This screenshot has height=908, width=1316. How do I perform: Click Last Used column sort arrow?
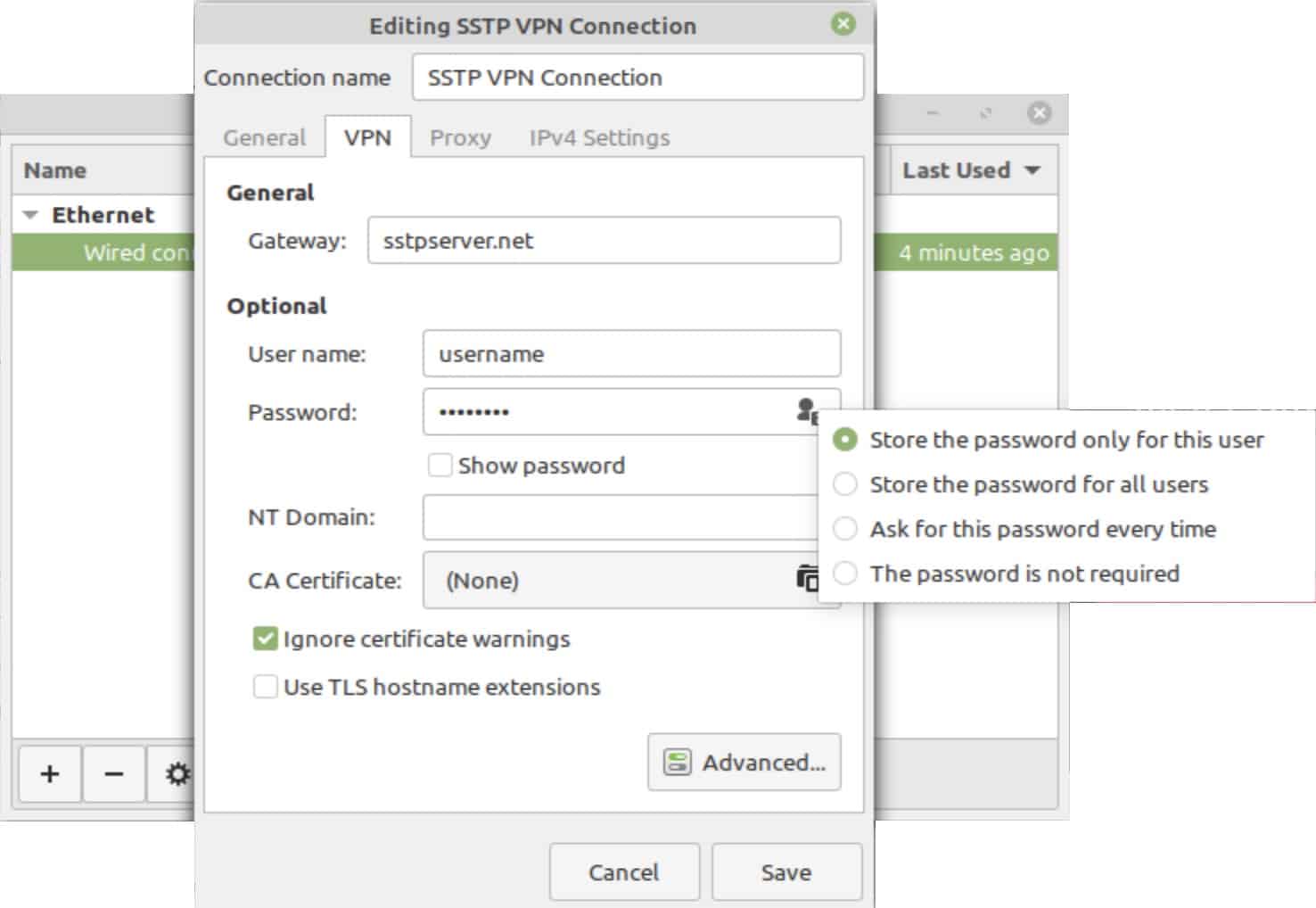coord(1032,170)
